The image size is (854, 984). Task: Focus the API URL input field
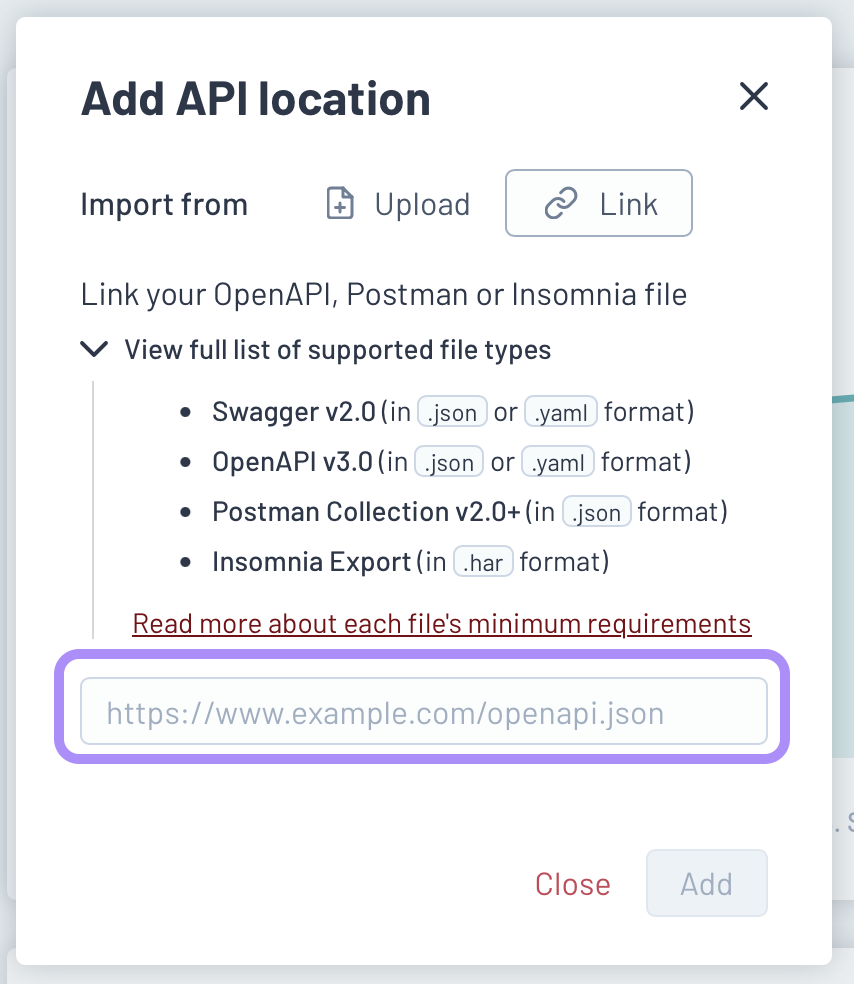tap(423, 712)
